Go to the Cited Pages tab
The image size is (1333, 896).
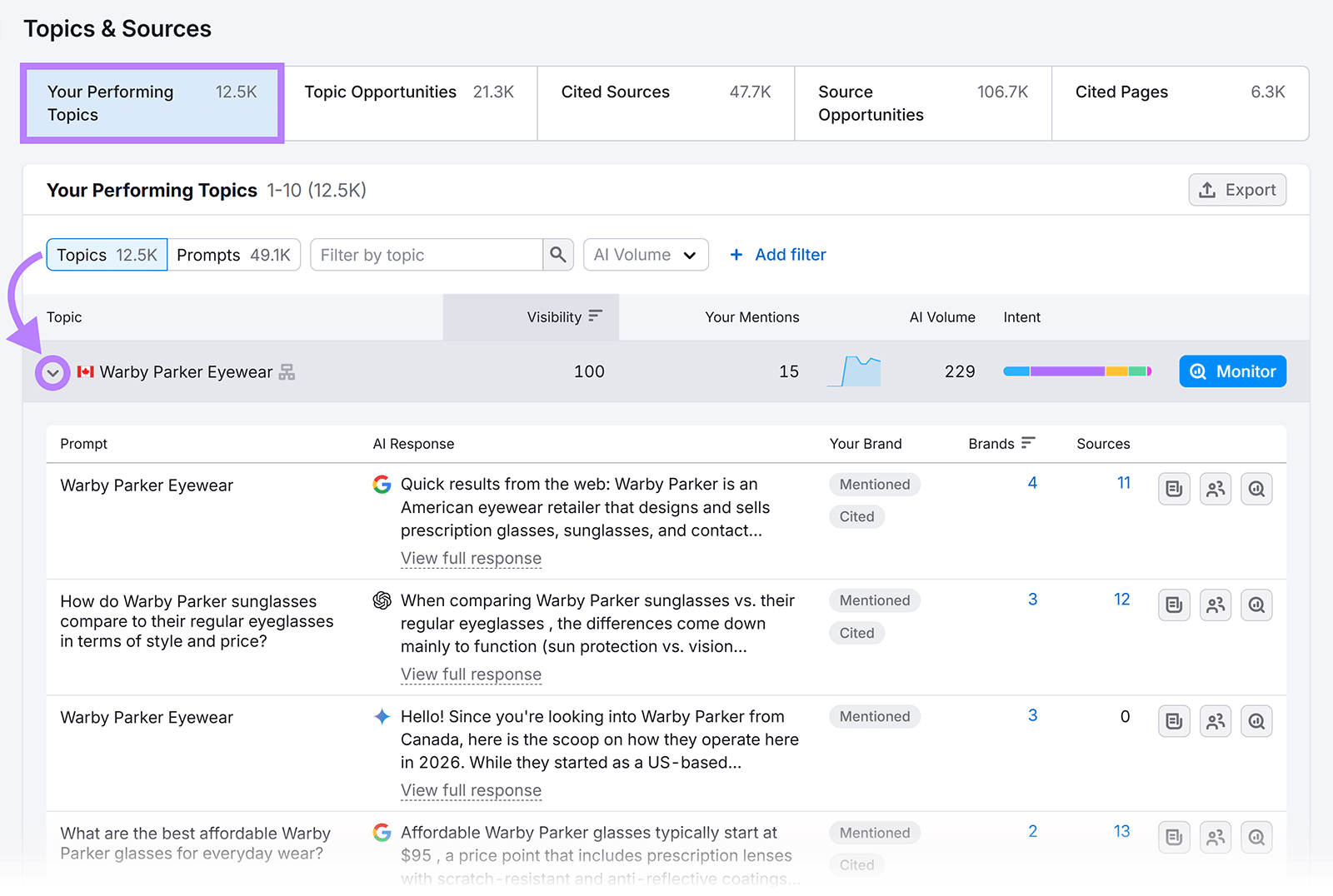tap(1180, 103)
